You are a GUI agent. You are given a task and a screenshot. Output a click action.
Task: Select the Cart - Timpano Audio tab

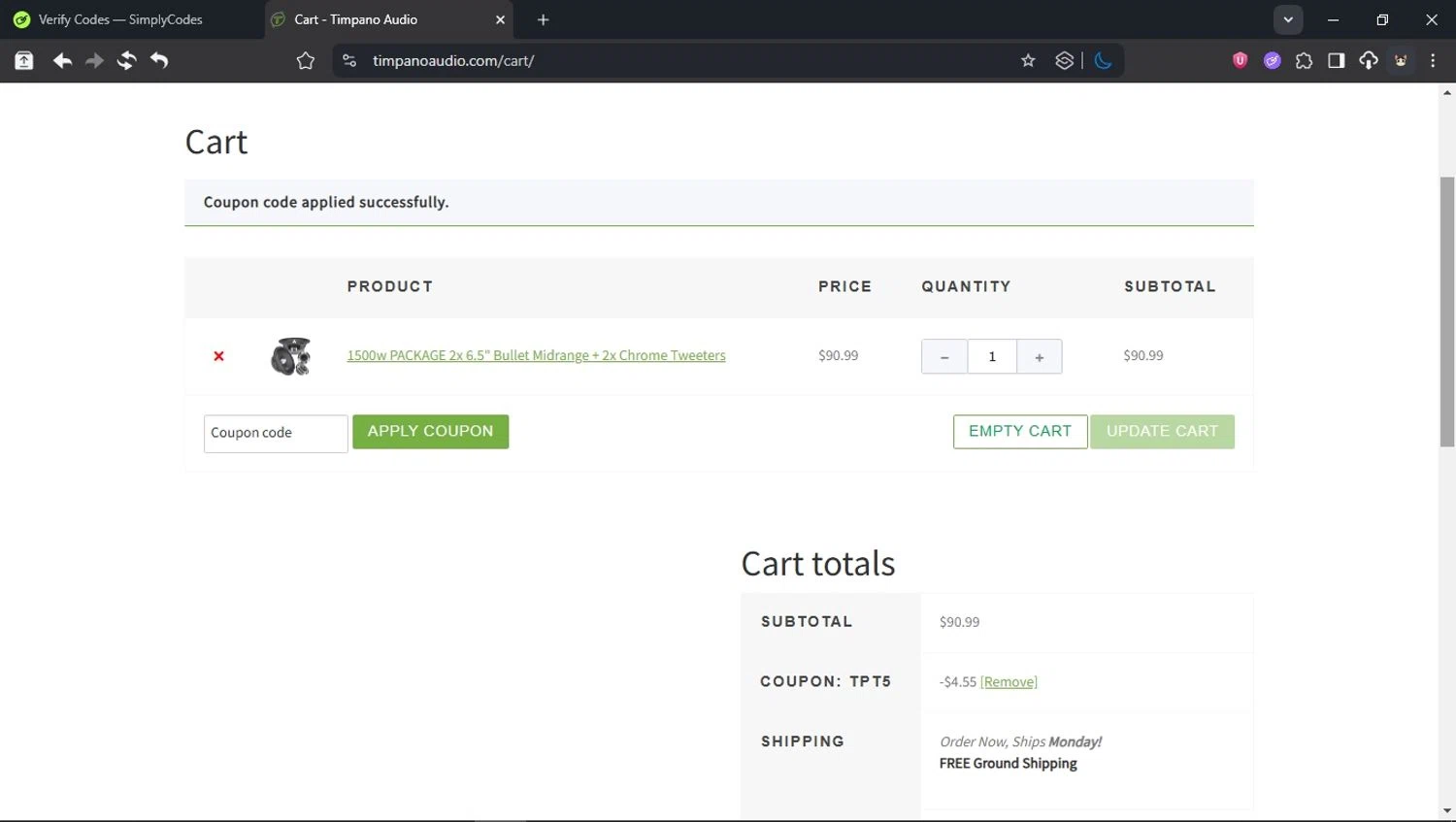coord(388,19)
